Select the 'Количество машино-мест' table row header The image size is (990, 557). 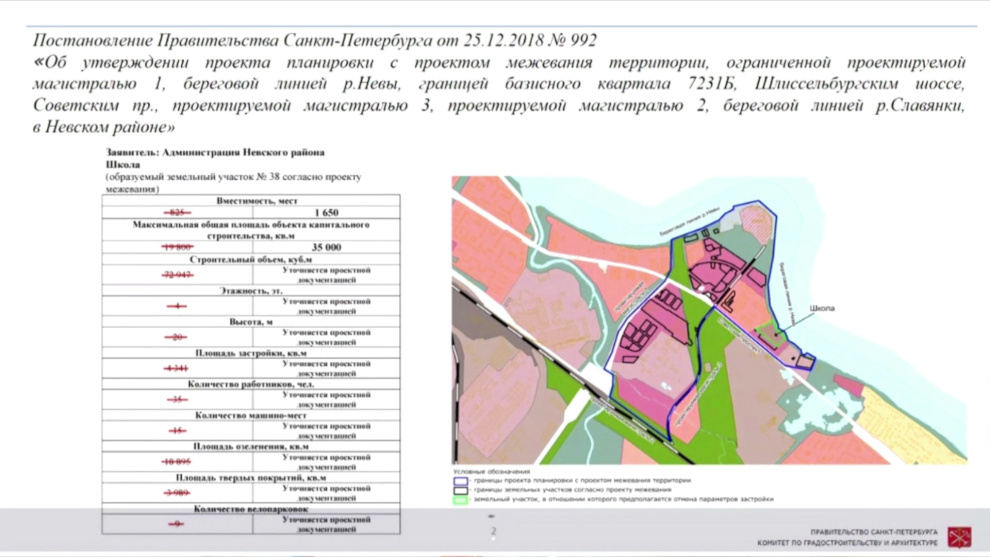(251, 415)
